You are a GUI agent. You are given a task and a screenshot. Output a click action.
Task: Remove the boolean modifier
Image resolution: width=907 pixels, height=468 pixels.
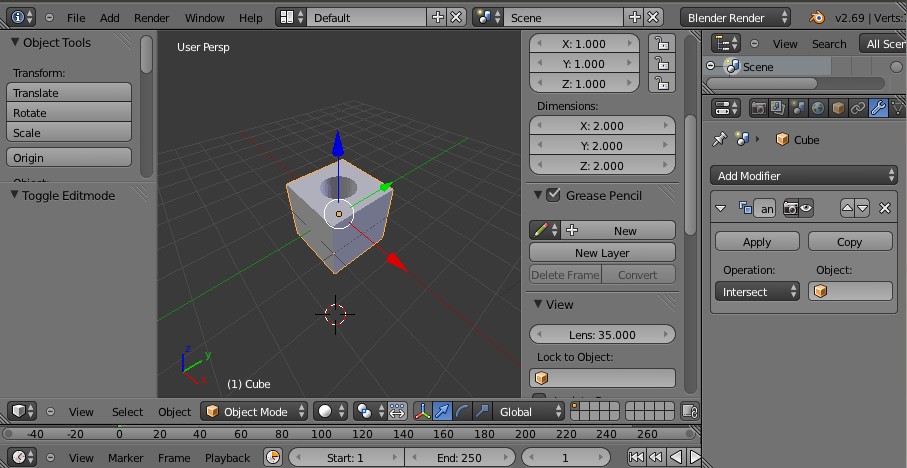pyautogui.click(x=884, y=208)
